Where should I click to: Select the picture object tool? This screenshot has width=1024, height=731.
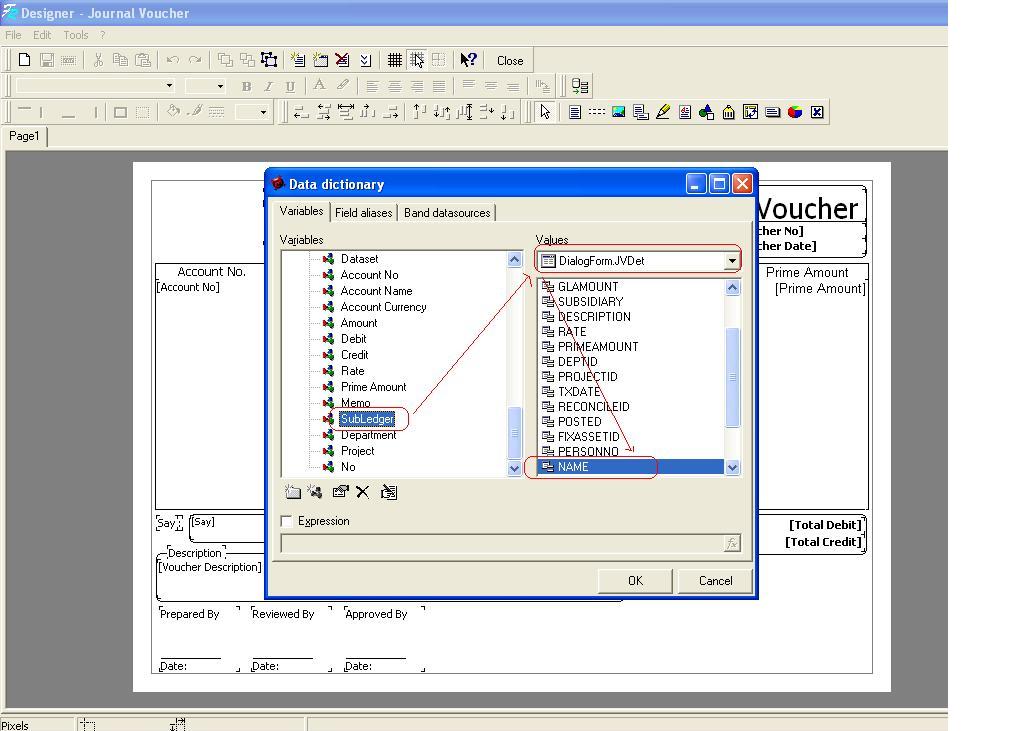618,112
